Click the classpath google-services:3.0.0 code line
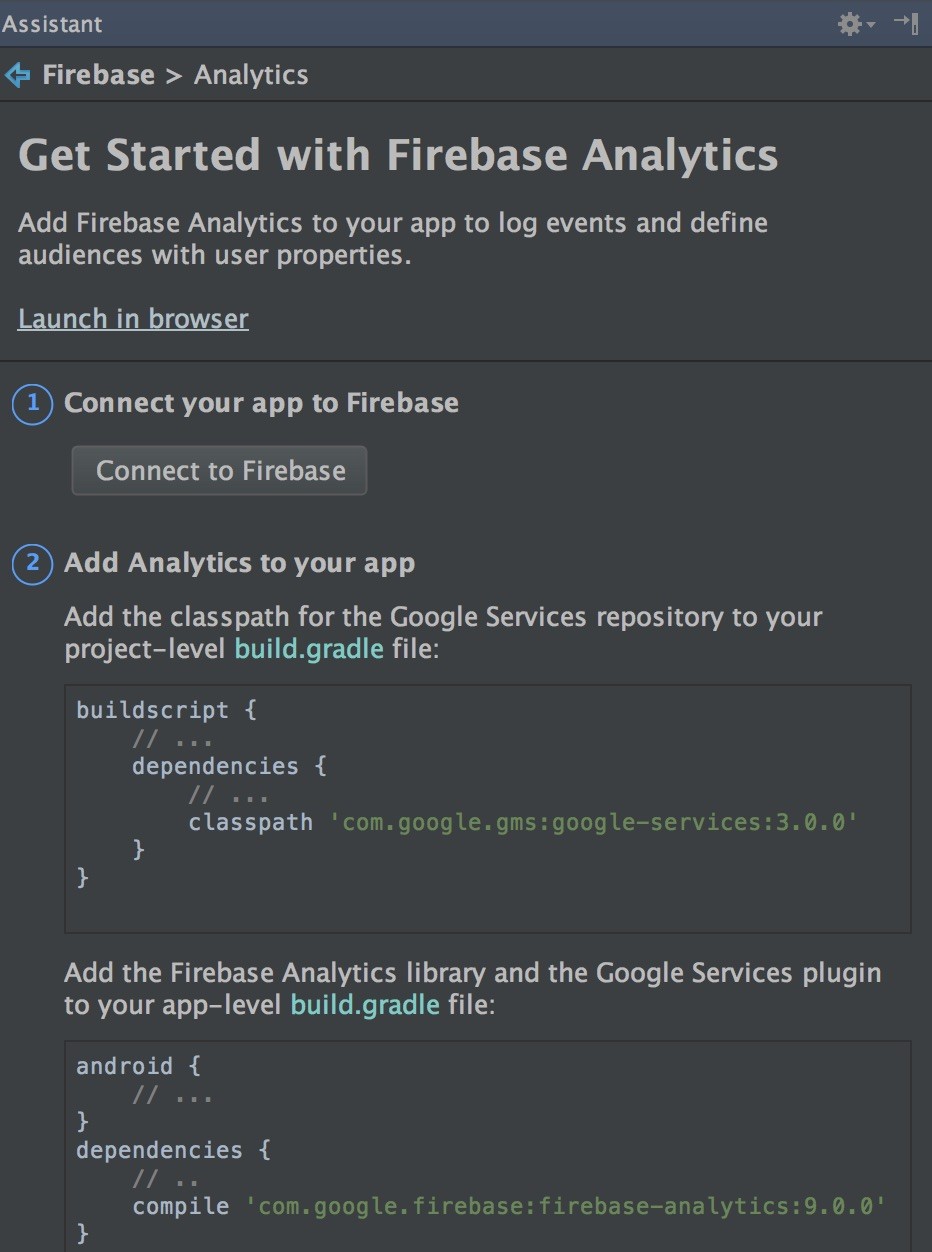This screenshot has height=1252, width=932. pos(523,823)
